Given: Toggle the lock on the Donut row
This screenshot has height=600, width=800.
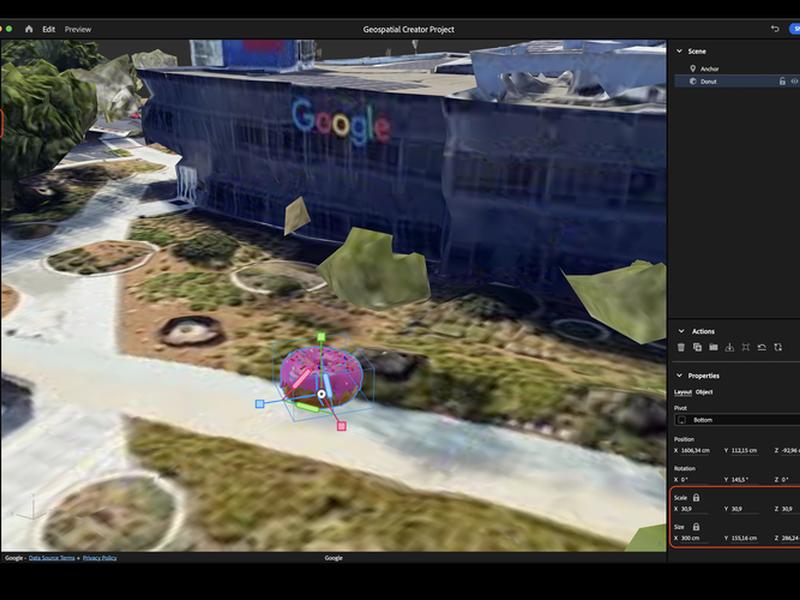Looking at the screenshot, I should click(x=782, y=81).
